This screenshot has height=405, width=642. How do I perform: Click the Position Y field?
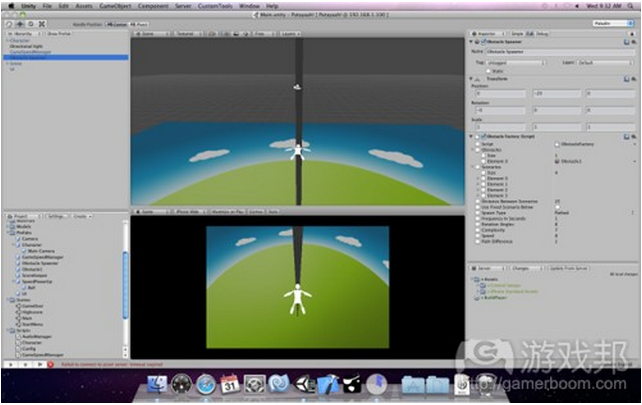[x=557, y=94]
